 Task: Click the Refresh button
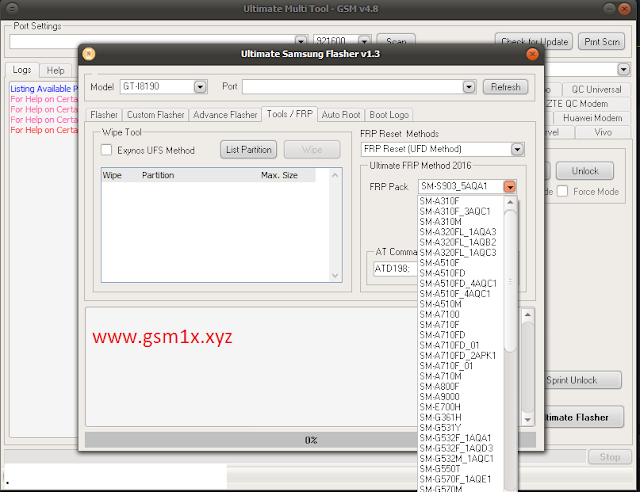coord(505,87)
